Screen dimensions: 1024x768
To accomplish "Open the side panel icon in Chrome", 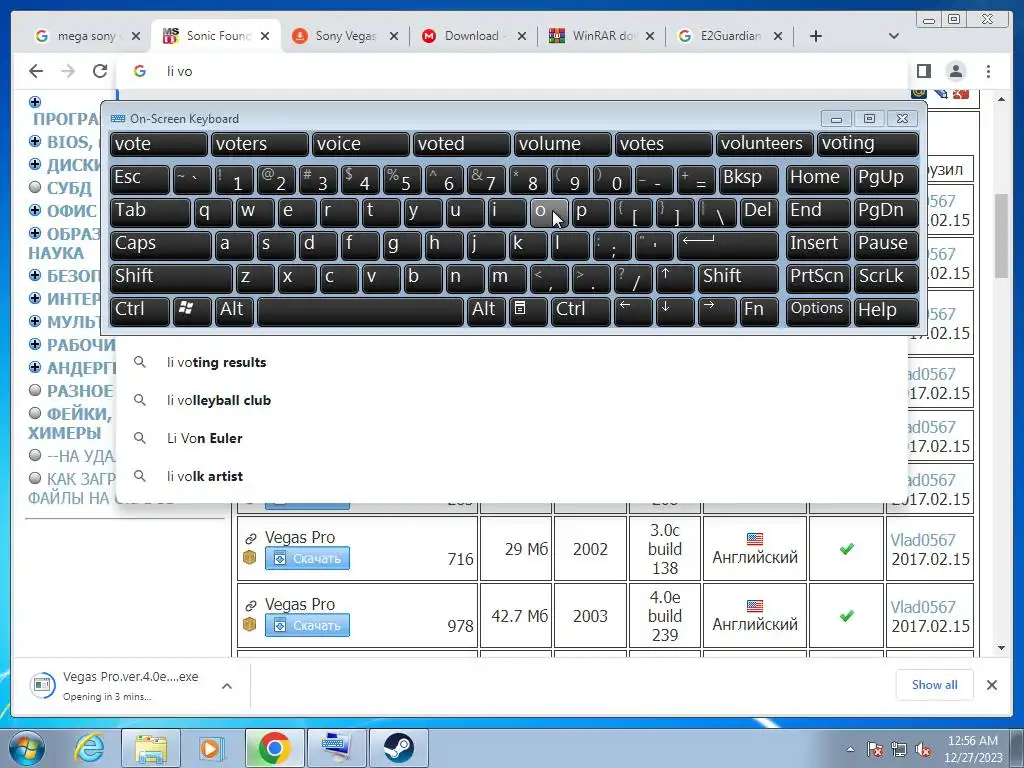I will point(923,71).
